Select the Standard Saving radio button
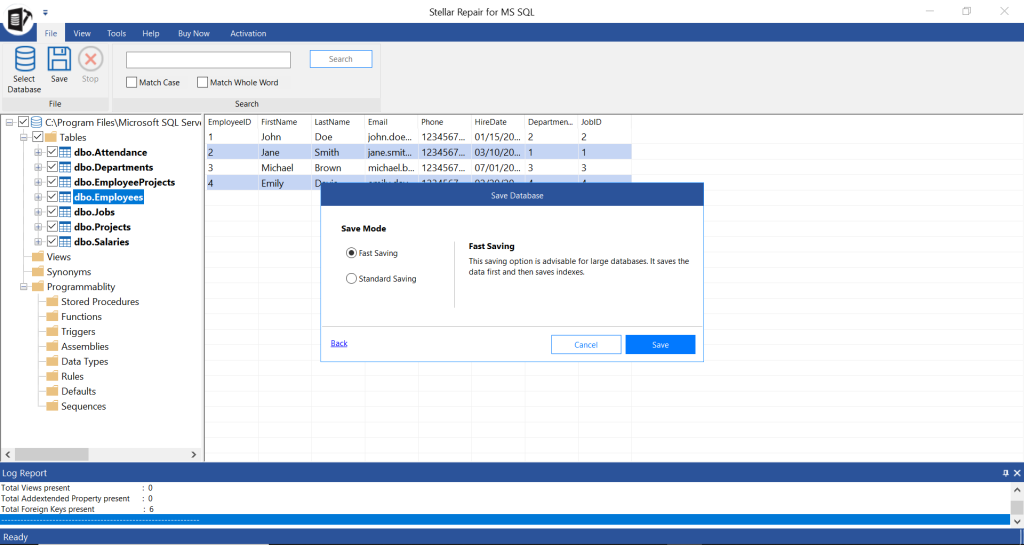The width and height of the screenshot is (1024, 545). click(x=351, y=279)
